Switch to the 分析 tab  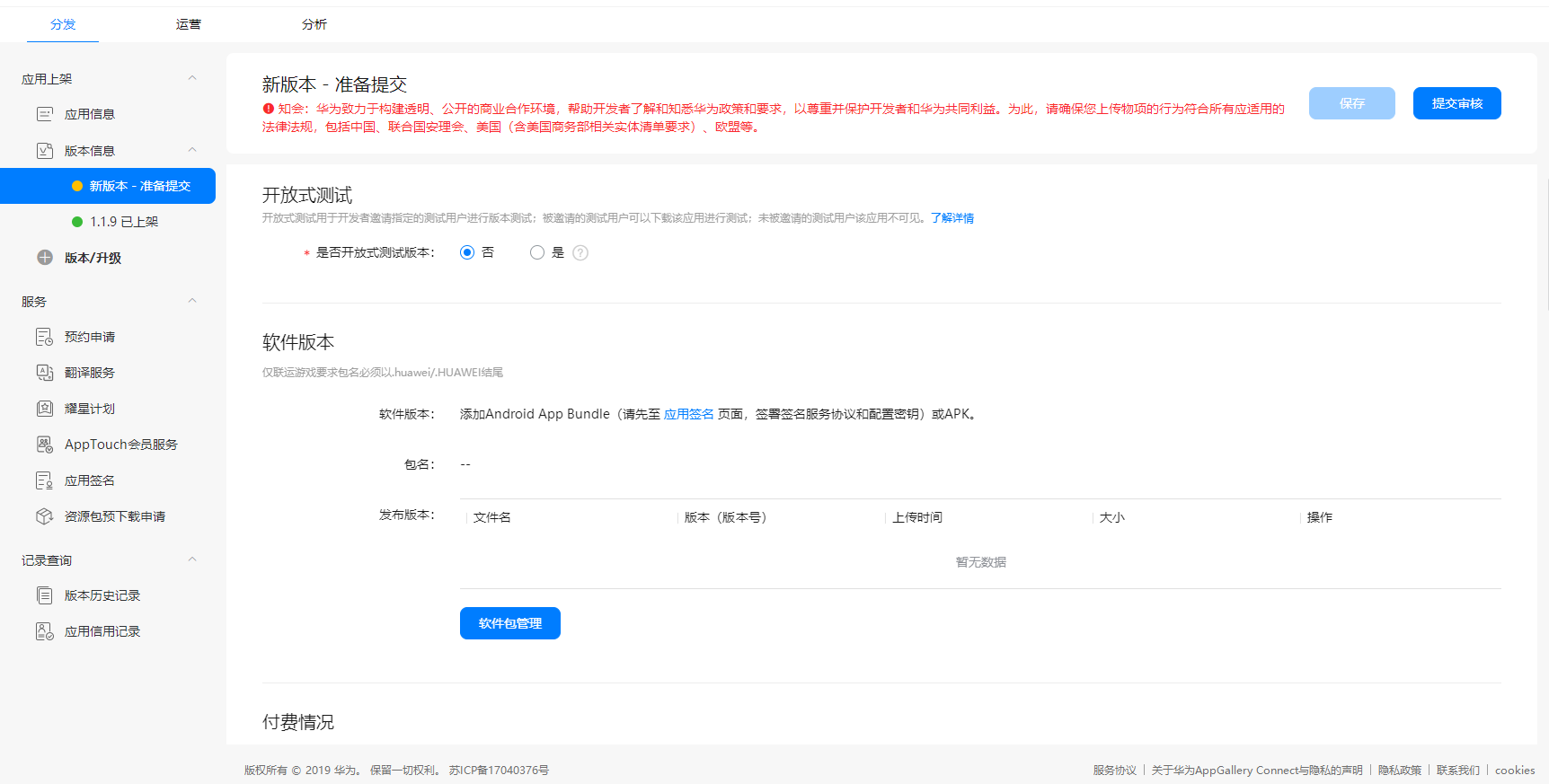tap(314, 24)
